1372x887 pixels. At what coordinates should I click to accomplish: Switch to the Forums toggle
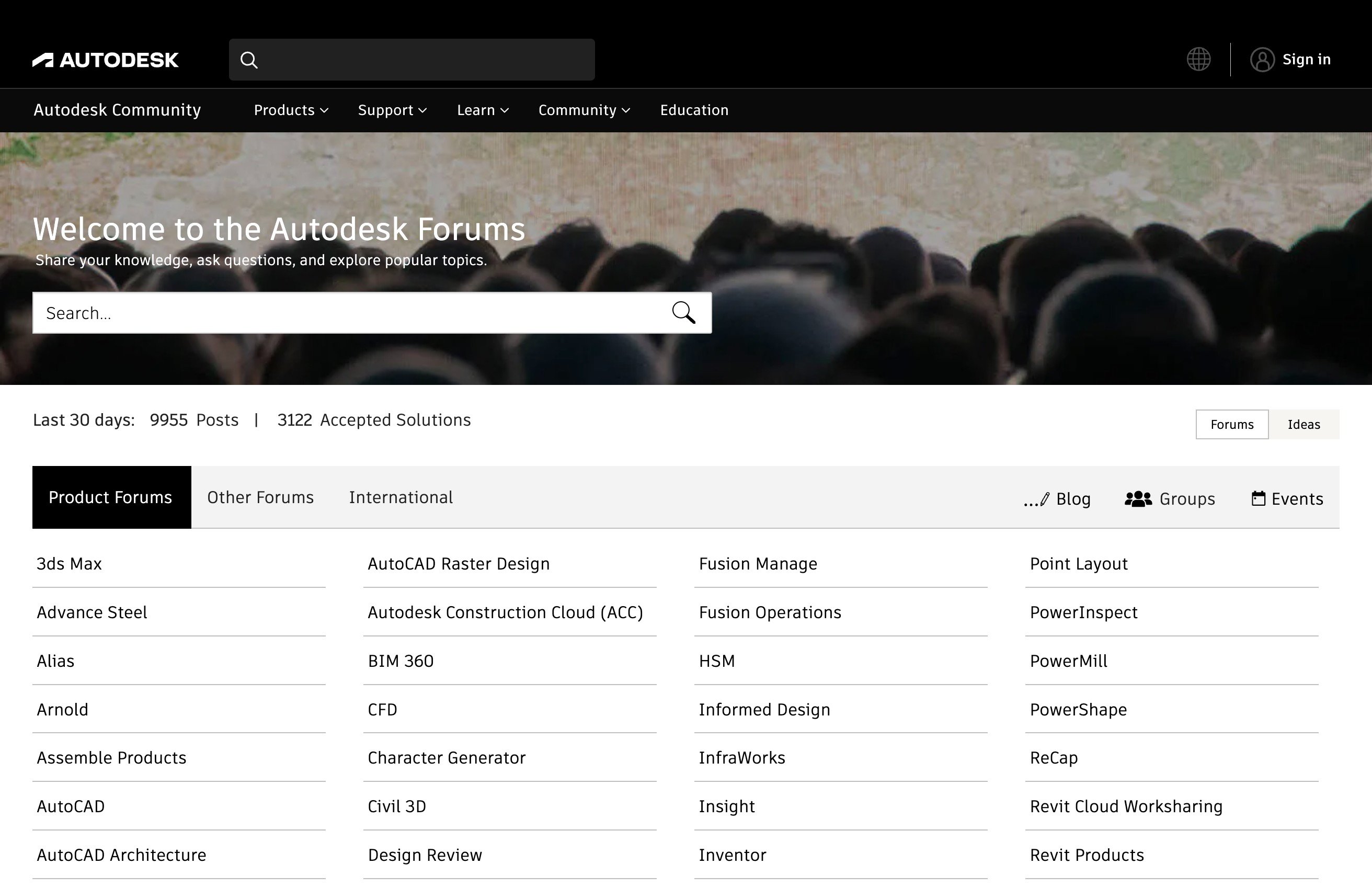[x=1231, y=425]
